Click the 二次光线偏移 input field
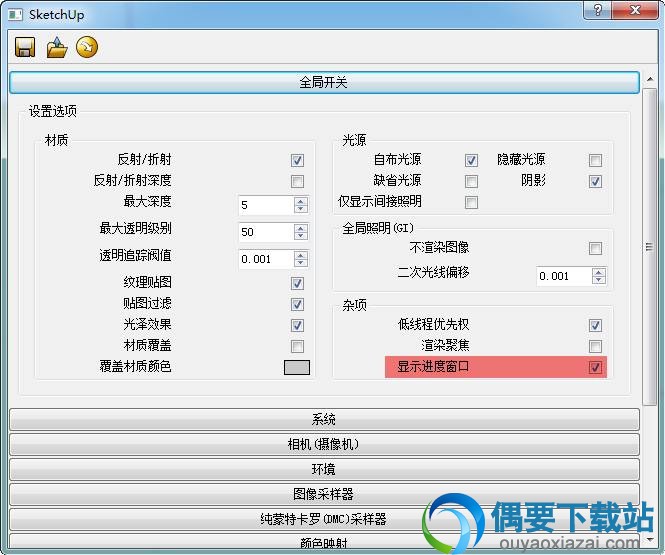The width and height of the screenshot is (665, 555). pos(564,276)
